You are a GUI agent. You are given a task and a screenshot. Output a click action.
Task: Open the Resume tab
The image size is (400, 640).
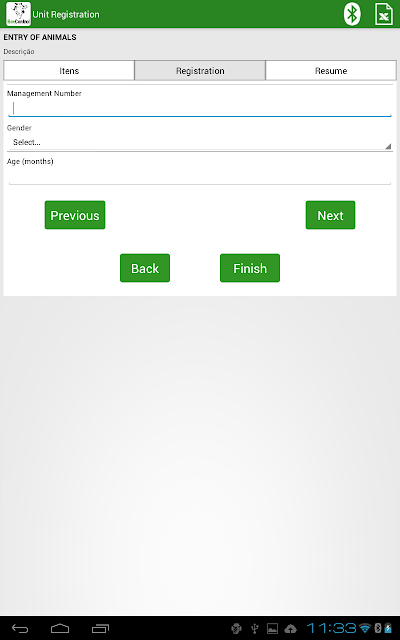tap(331, 71)
